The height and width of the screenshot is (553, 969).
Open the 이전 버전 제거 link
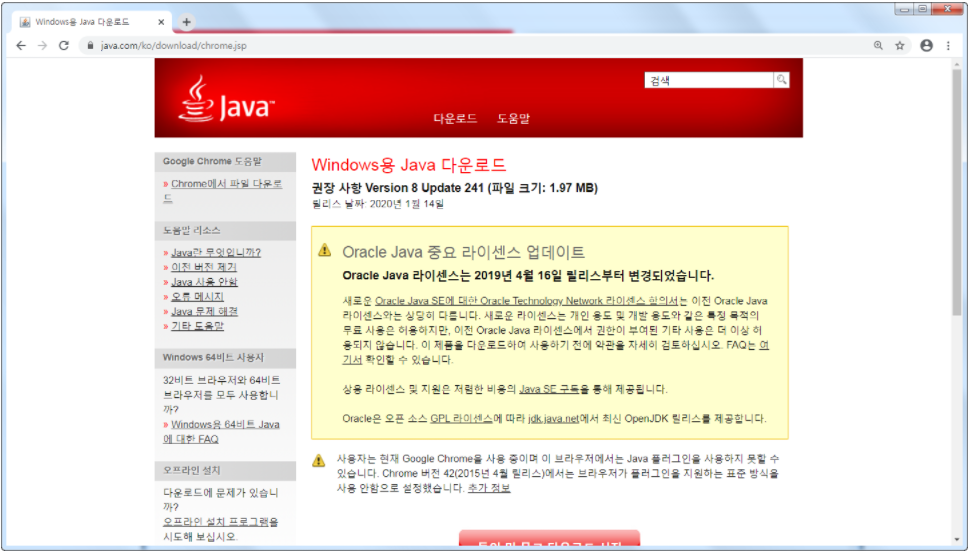click(204, 268)
